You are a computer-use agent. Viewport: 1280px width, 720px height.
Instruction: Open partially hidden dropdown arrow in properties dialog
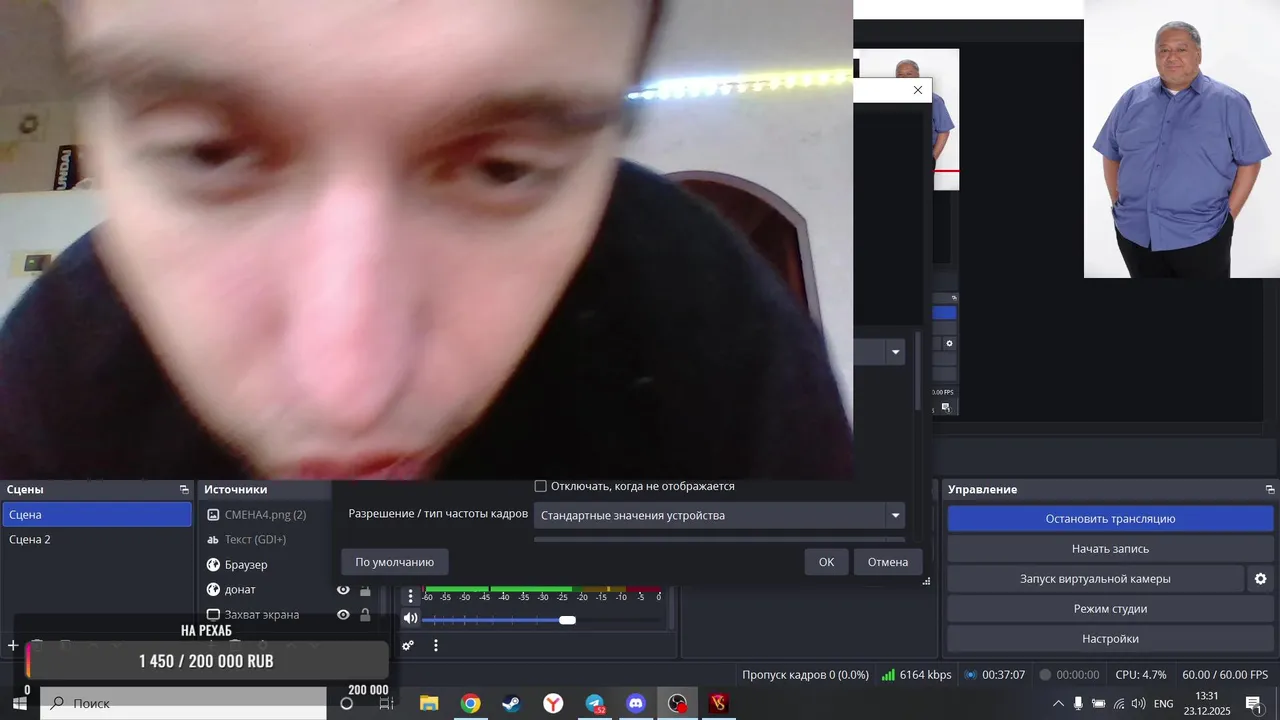[x=896, y=352]
